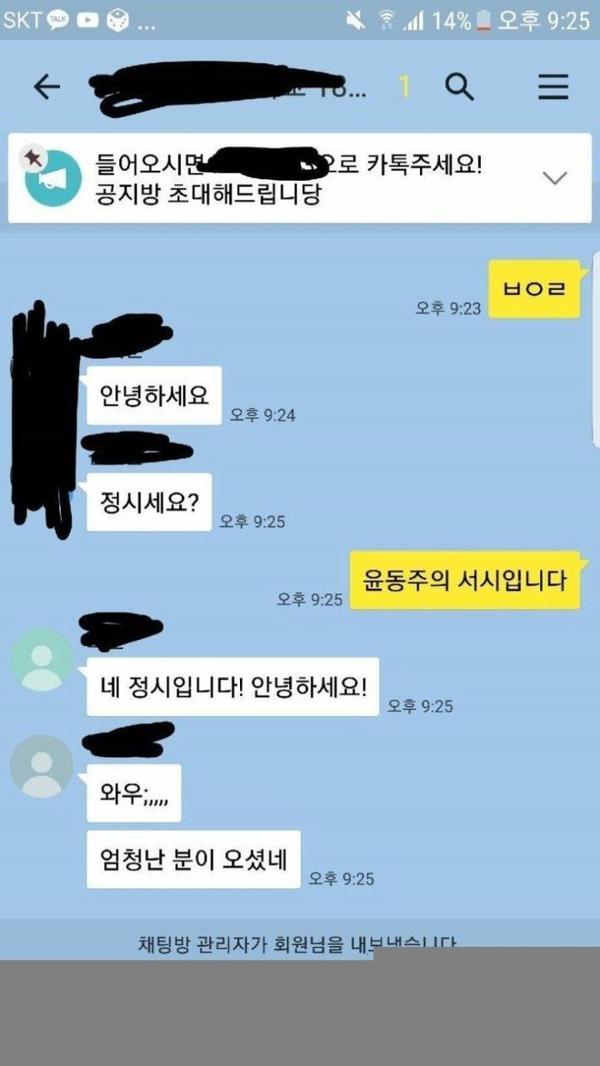The image size is (600, 1066).
Task: Select the yellow ㅂㅇㄹ message bubble
Action: pos(535,288)
